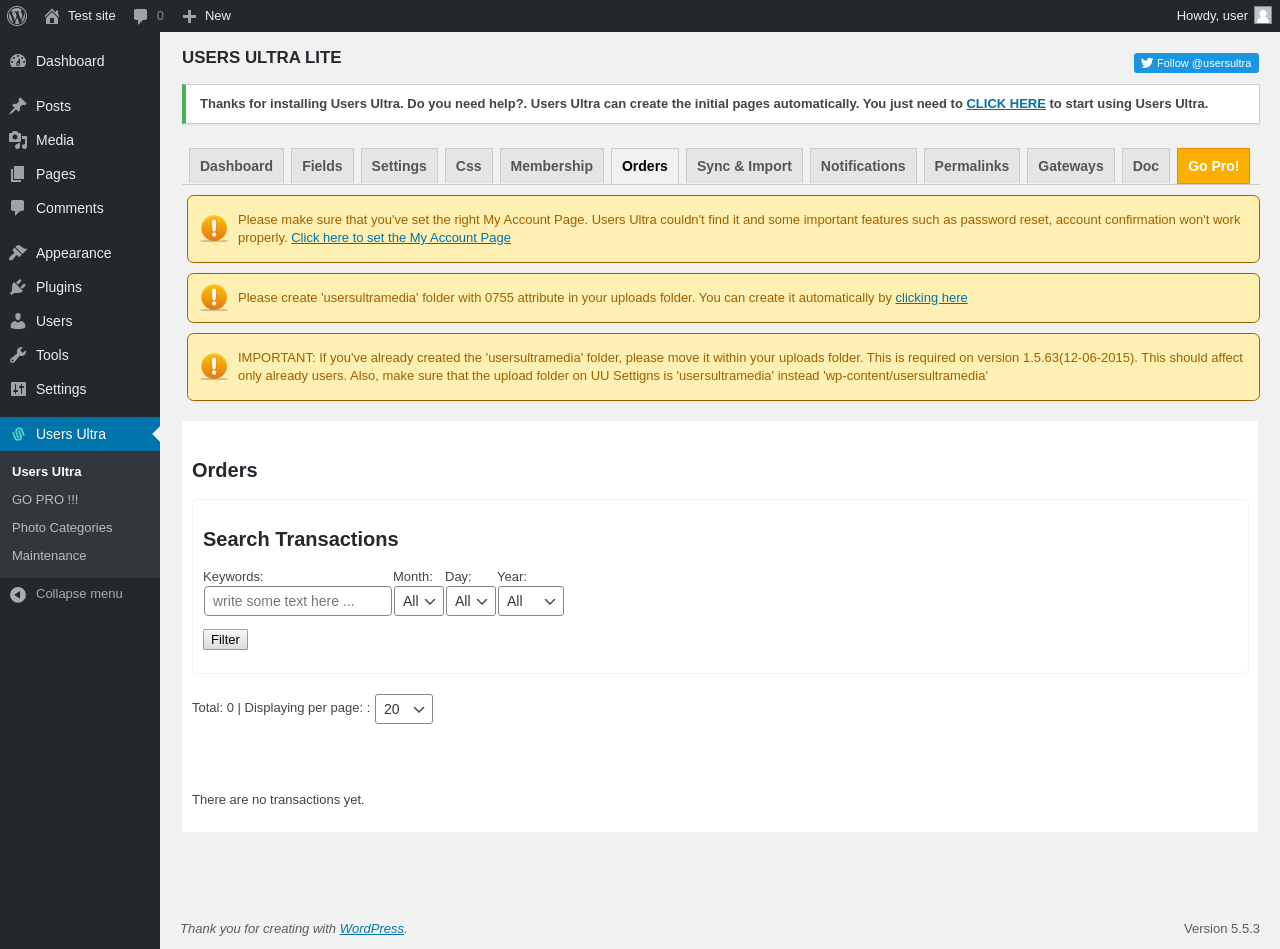Open the Day dropdown
Image resolution: width=1280 pixels, height=949 pixels.
471,601
